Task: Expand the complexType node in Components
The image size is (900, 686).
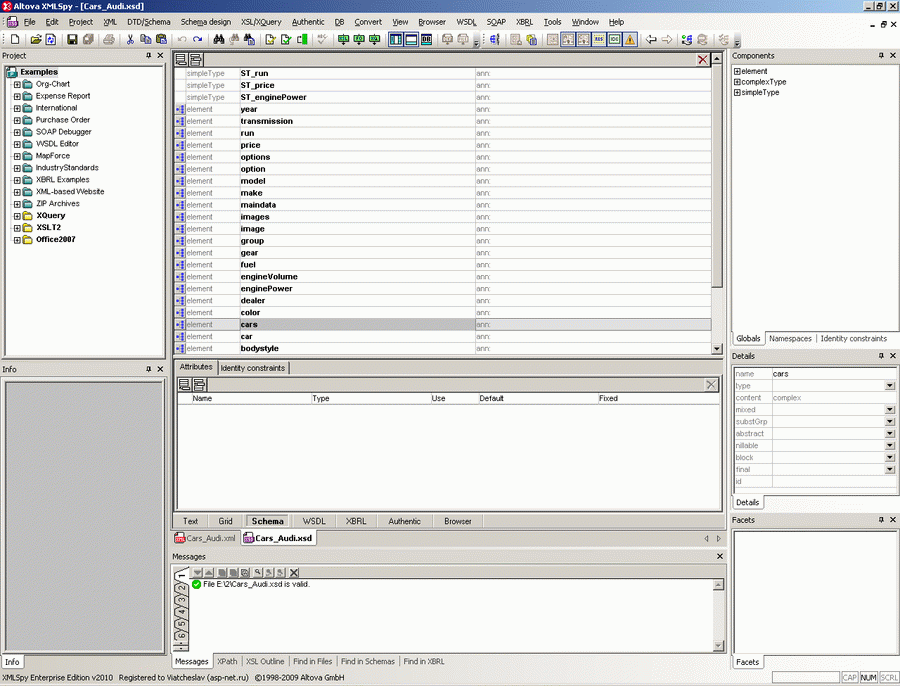Action: click(x=737, y=82)
